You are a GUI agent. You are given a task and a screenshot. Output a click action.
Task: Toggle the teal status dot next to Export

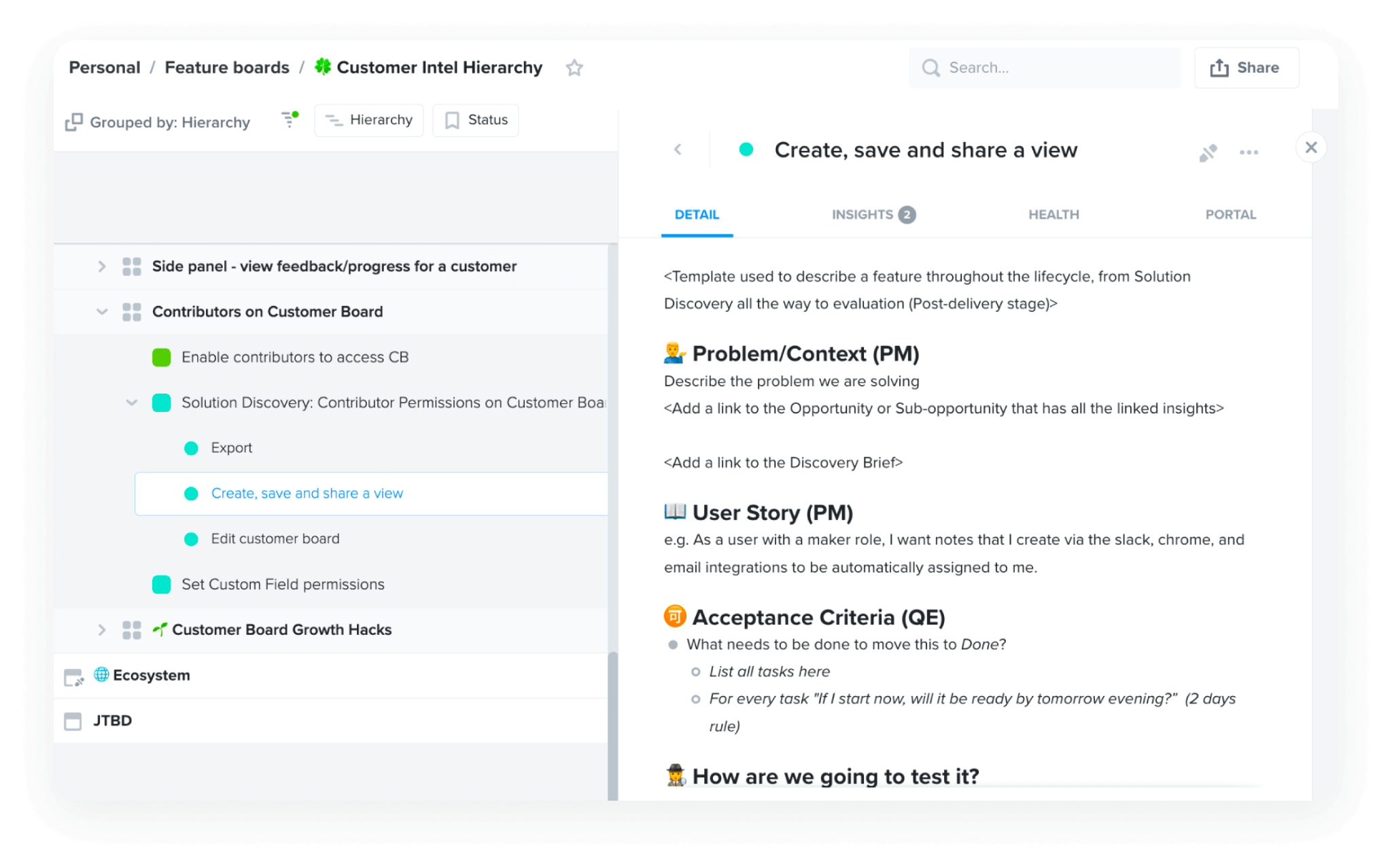click(190, 447)
